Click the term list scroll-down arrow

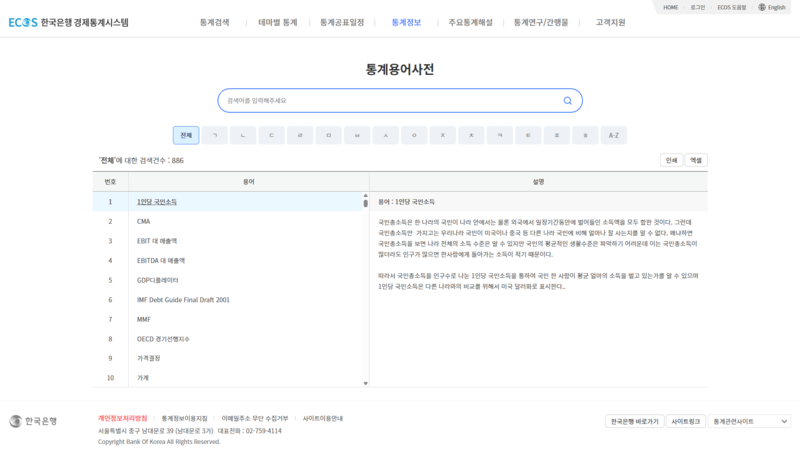point(365,383)
